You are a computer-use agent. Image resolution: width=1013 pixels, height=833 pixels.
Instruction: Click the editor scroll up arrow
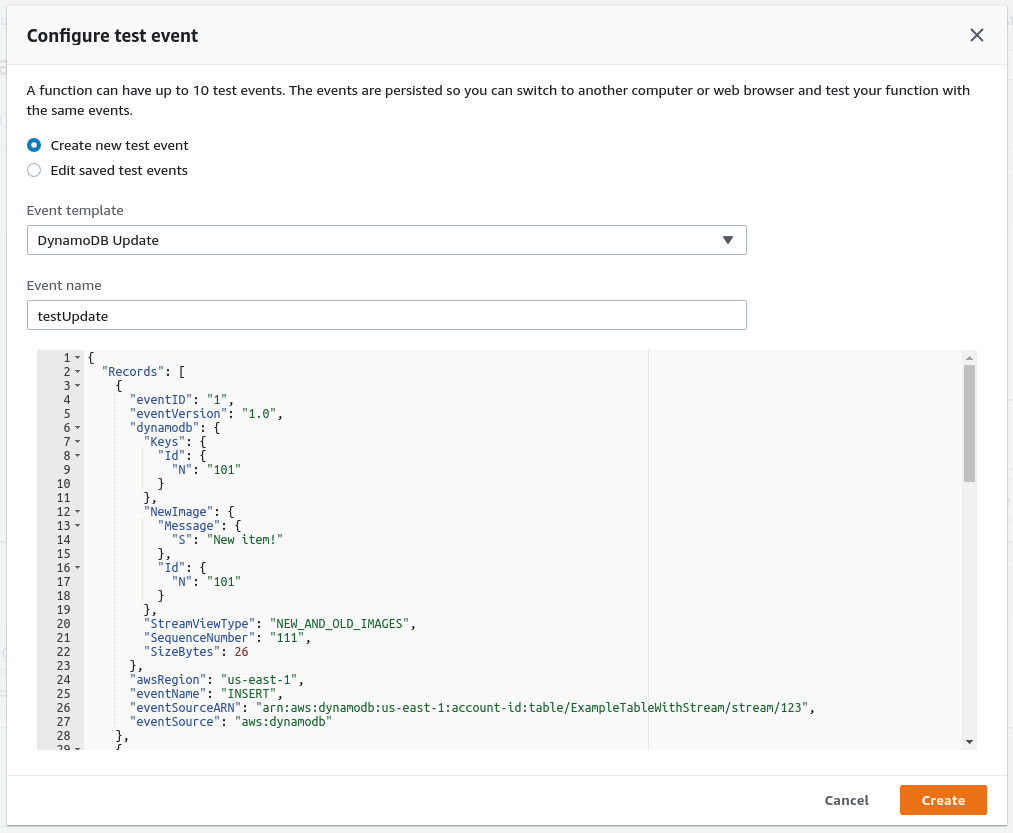(969, 357)
